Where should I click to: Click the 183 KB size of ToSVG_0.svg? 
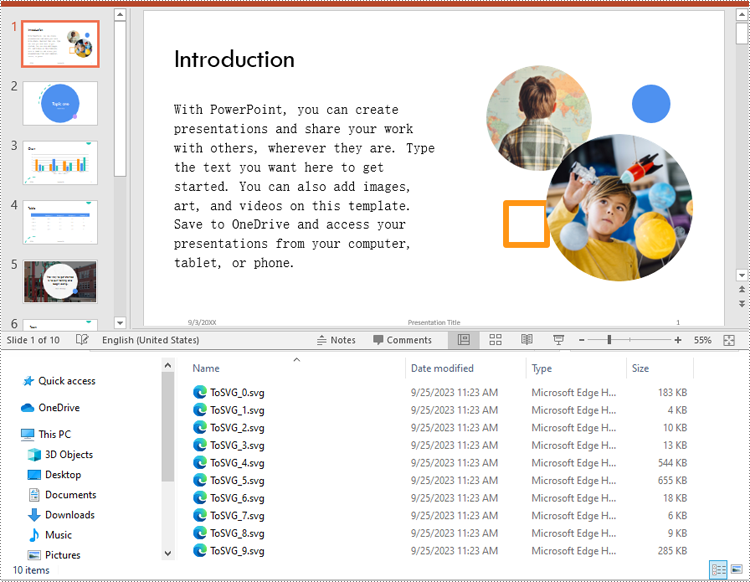(x=672, y=393)
